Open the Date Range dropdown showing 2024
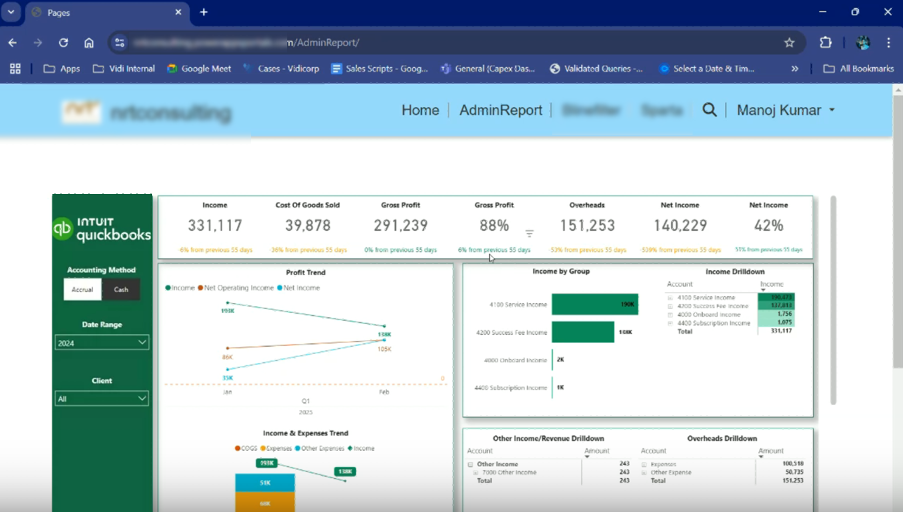904x512 pixels. click(x=102, y=343)
